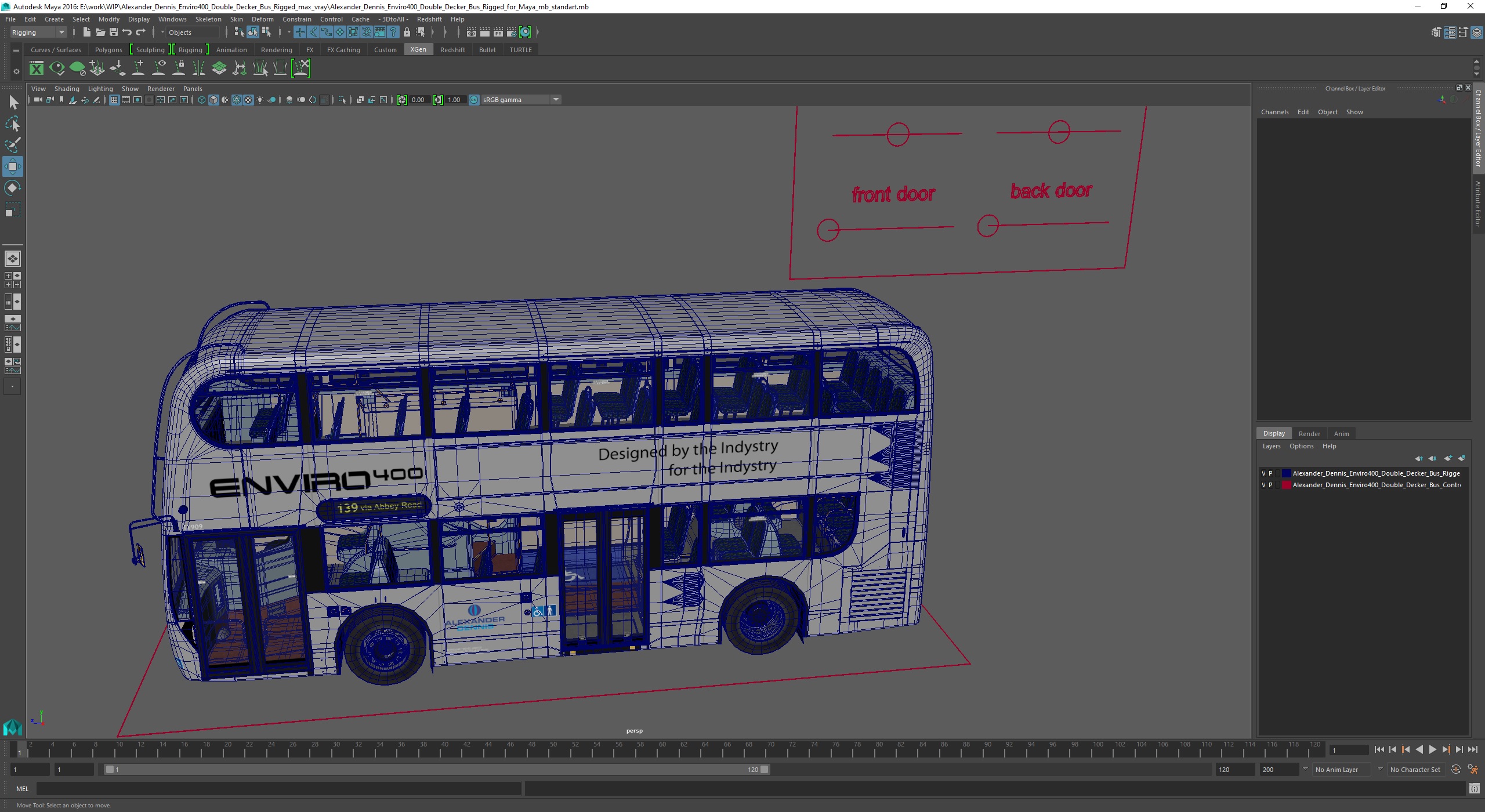
Task: Click the red color swatch of Bus_Contr layer
Action: pos(1286,485)
